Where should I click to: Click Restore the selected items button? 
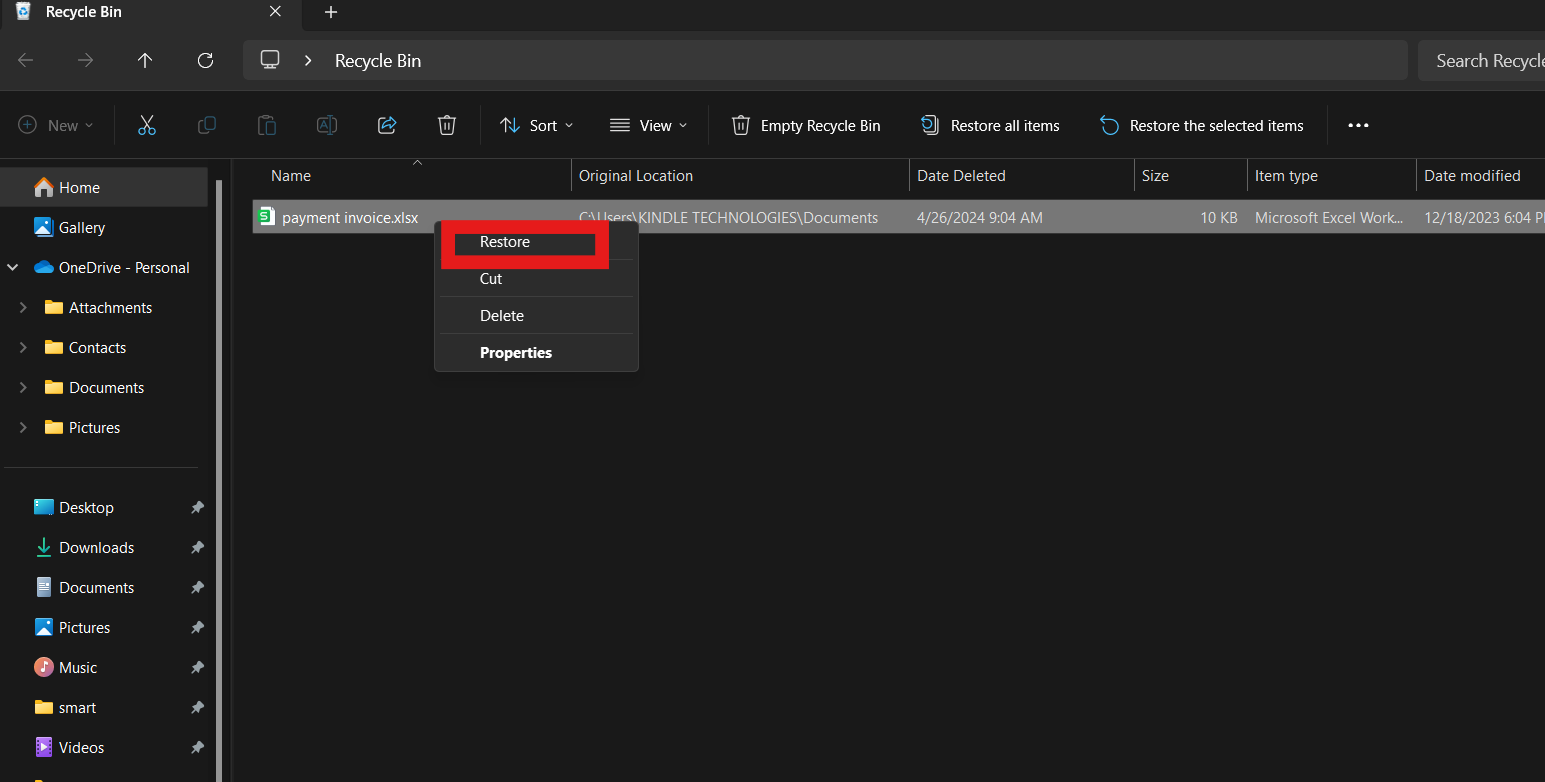click(x=1202, y=125)
